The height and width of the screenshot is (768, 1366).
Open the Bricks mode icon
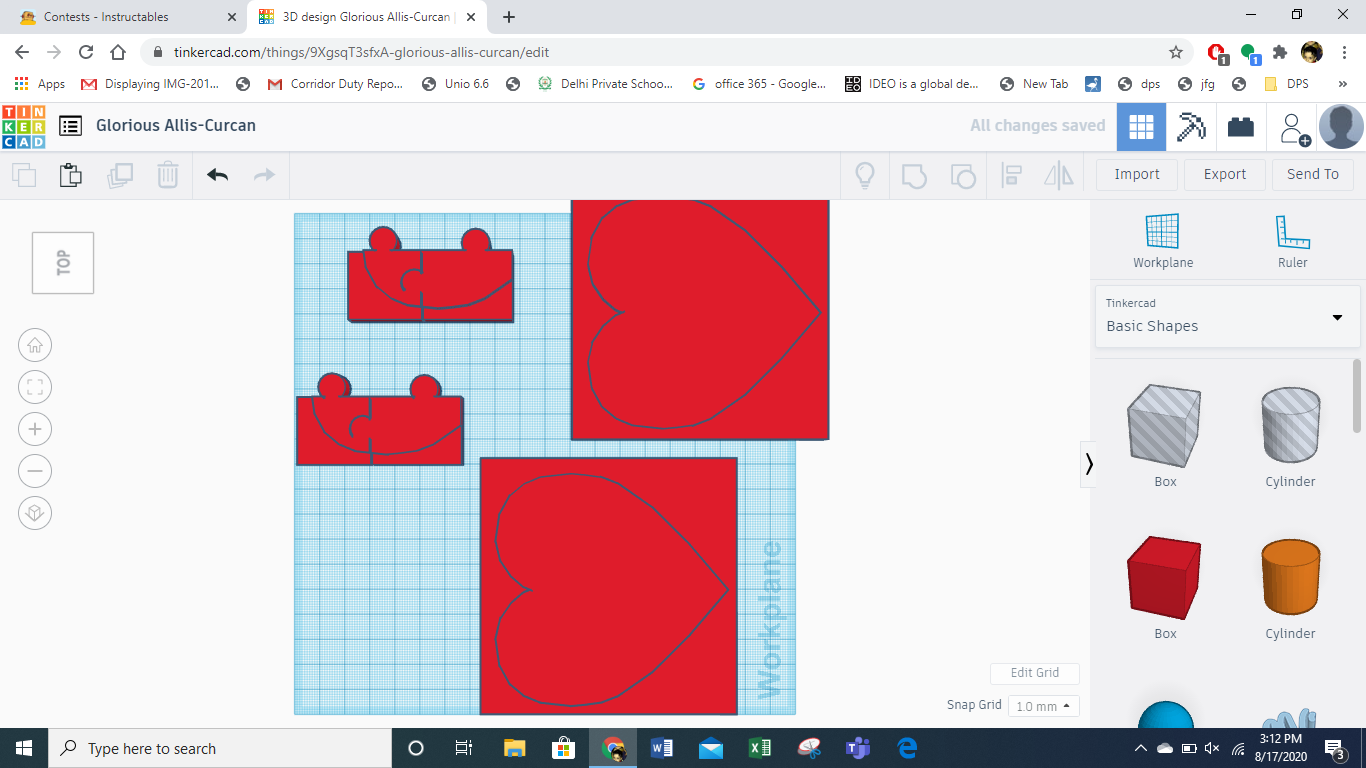tap(1241, 127)
